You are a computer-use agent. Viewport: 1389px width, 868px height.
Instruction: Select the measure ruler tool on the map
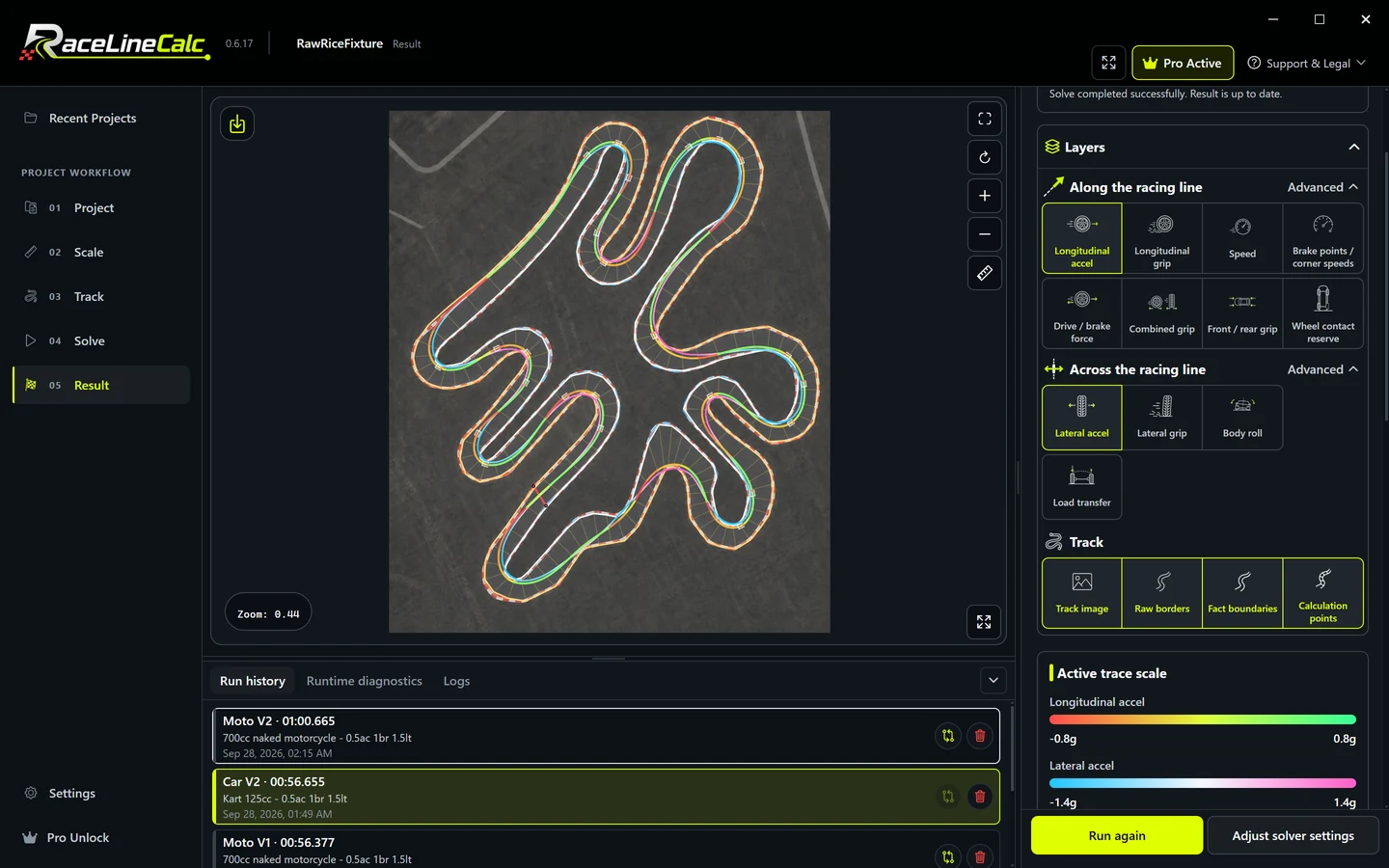[984, 273]
